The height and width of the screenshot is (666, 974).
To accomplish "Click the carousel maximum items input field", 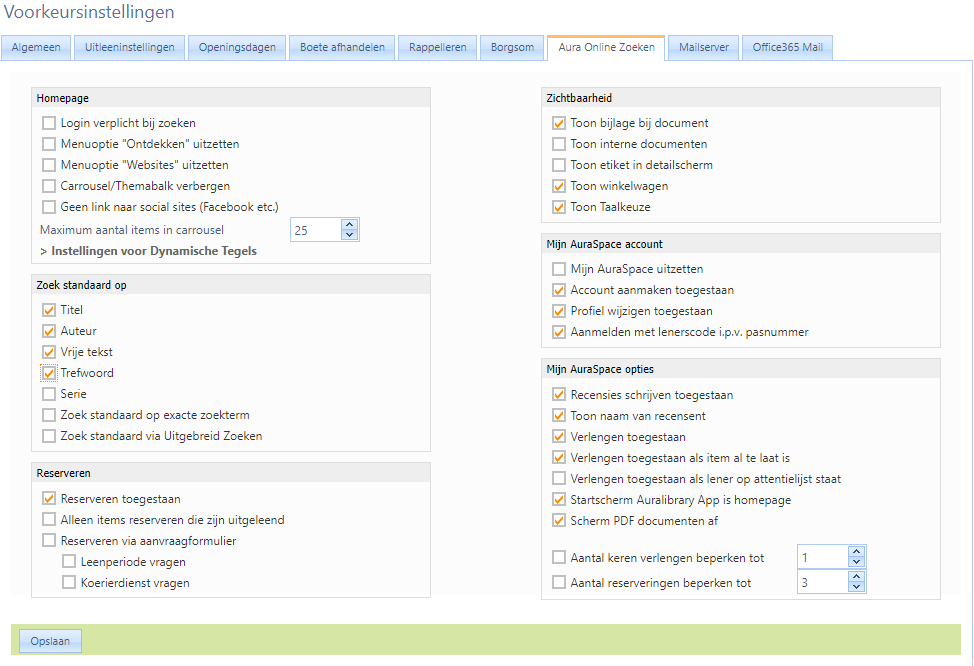I will (x=314, y=231).
